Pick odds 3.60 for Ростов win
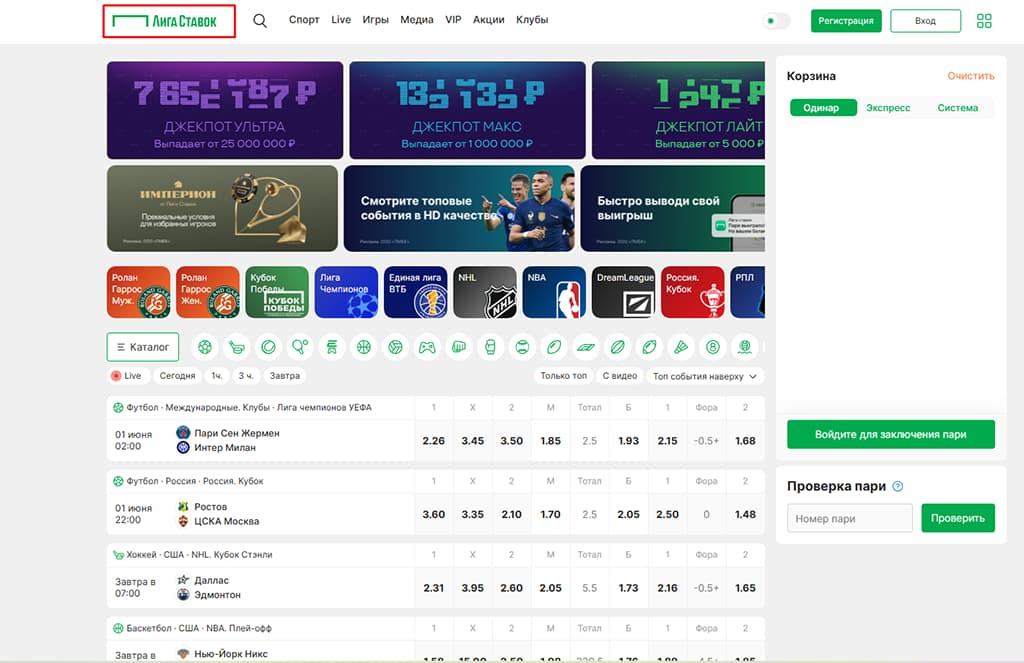1024x663 pixels. pos(434,515)
